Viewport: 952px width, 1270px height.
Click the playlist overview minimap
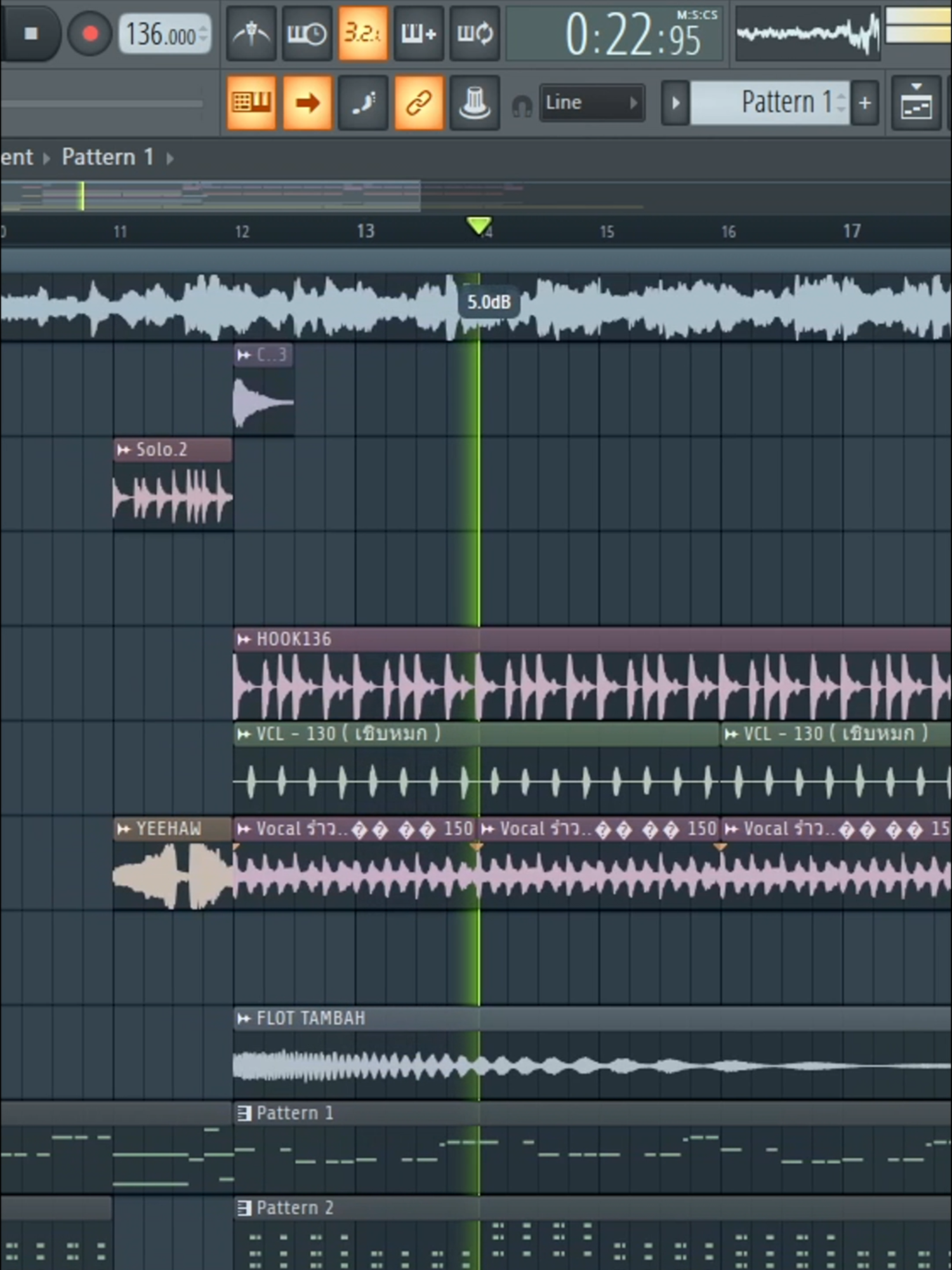pos(476,196)
